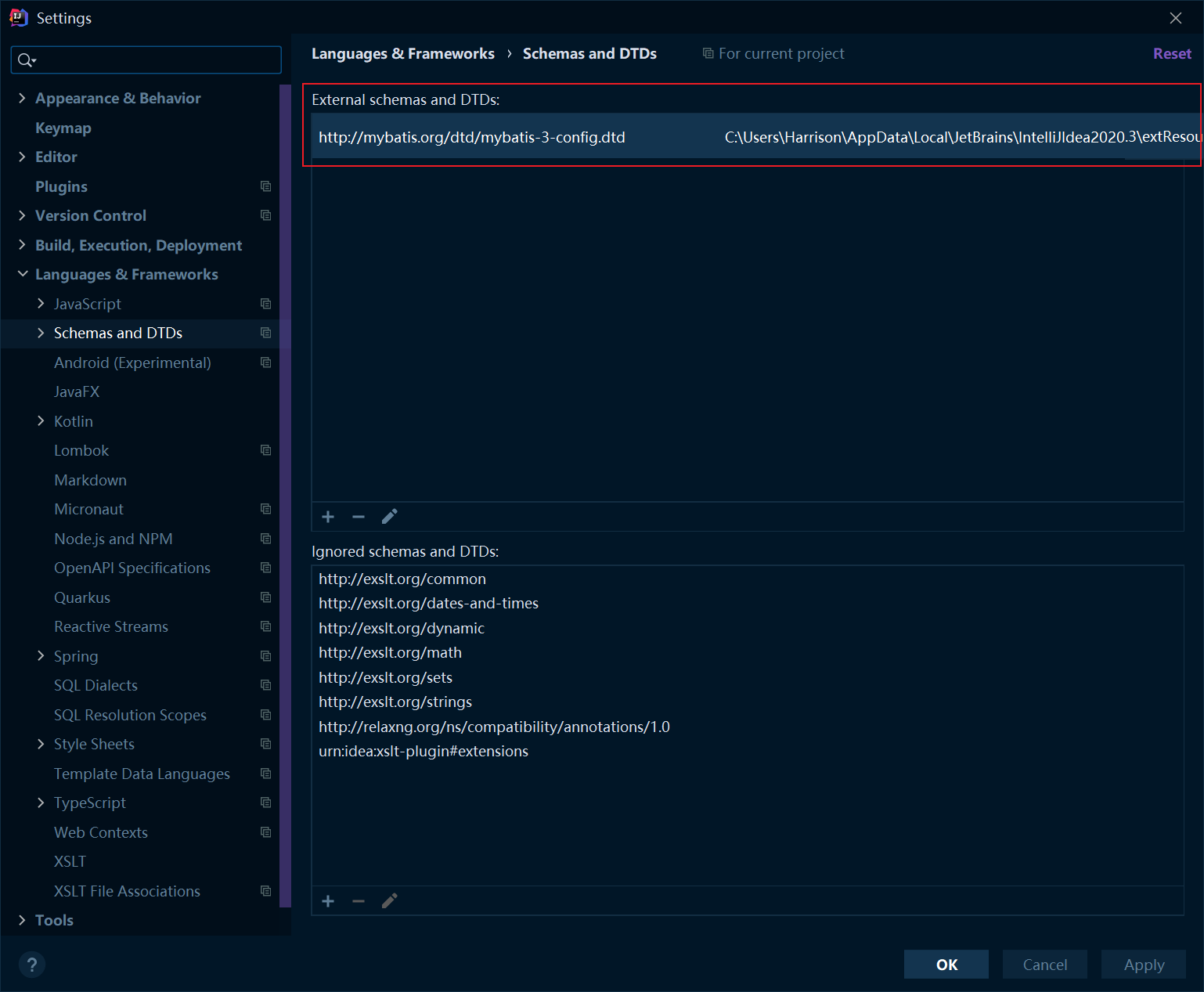Image resolution: width=1204 pixels, height=992 pixels.
Task: Expand Appearance & Behavior section
Action: pyautogui.click(x=22, y=98)
